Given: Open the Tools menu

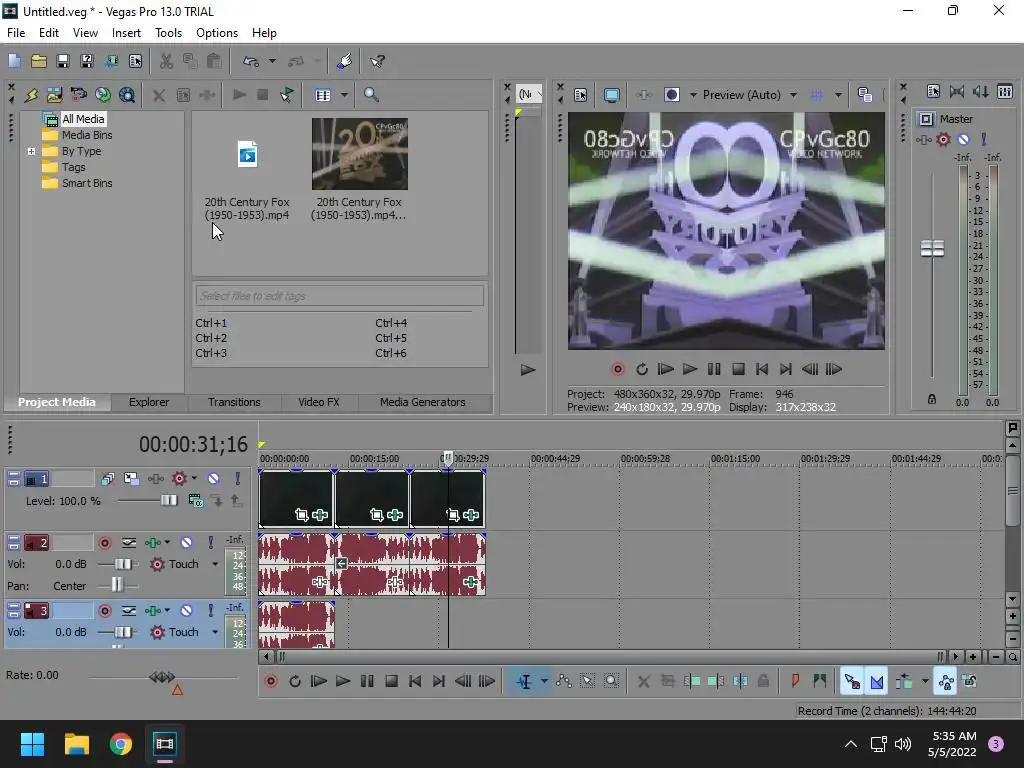Looking at the screenshot, I should pyautogui.click(x=168, y=33).
